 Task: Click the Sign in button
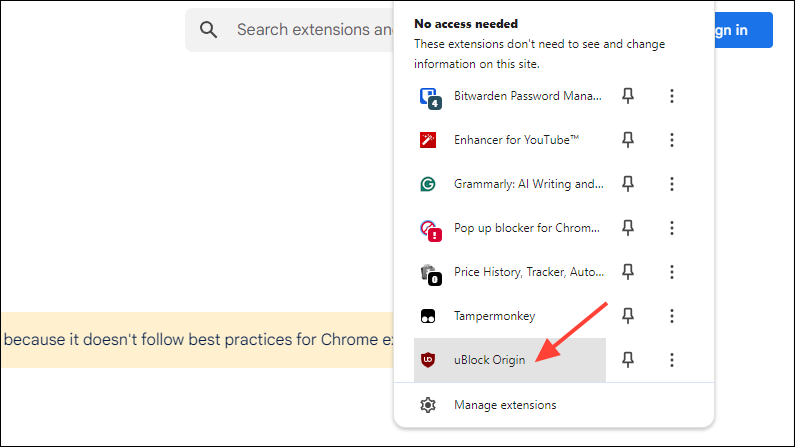pyautogui.click(x=743, y=30)
